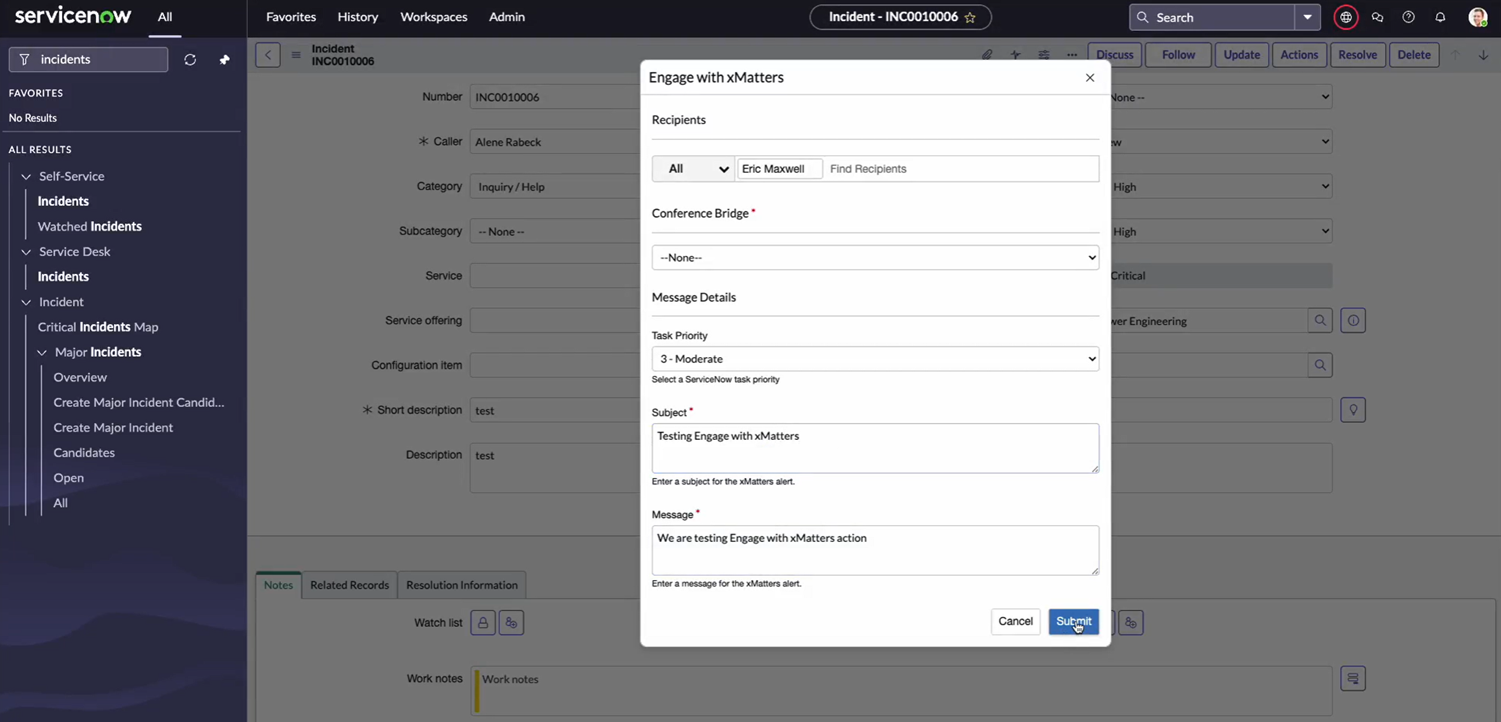Click the Work notes list add-me icon
The height and width of the screenshot is (722, 1501).
point(1130,623)
